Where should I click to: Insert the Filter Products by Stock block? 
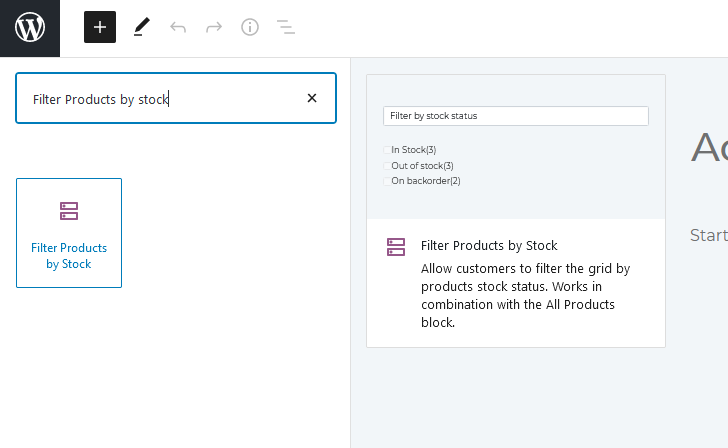(x=69, y=233)
